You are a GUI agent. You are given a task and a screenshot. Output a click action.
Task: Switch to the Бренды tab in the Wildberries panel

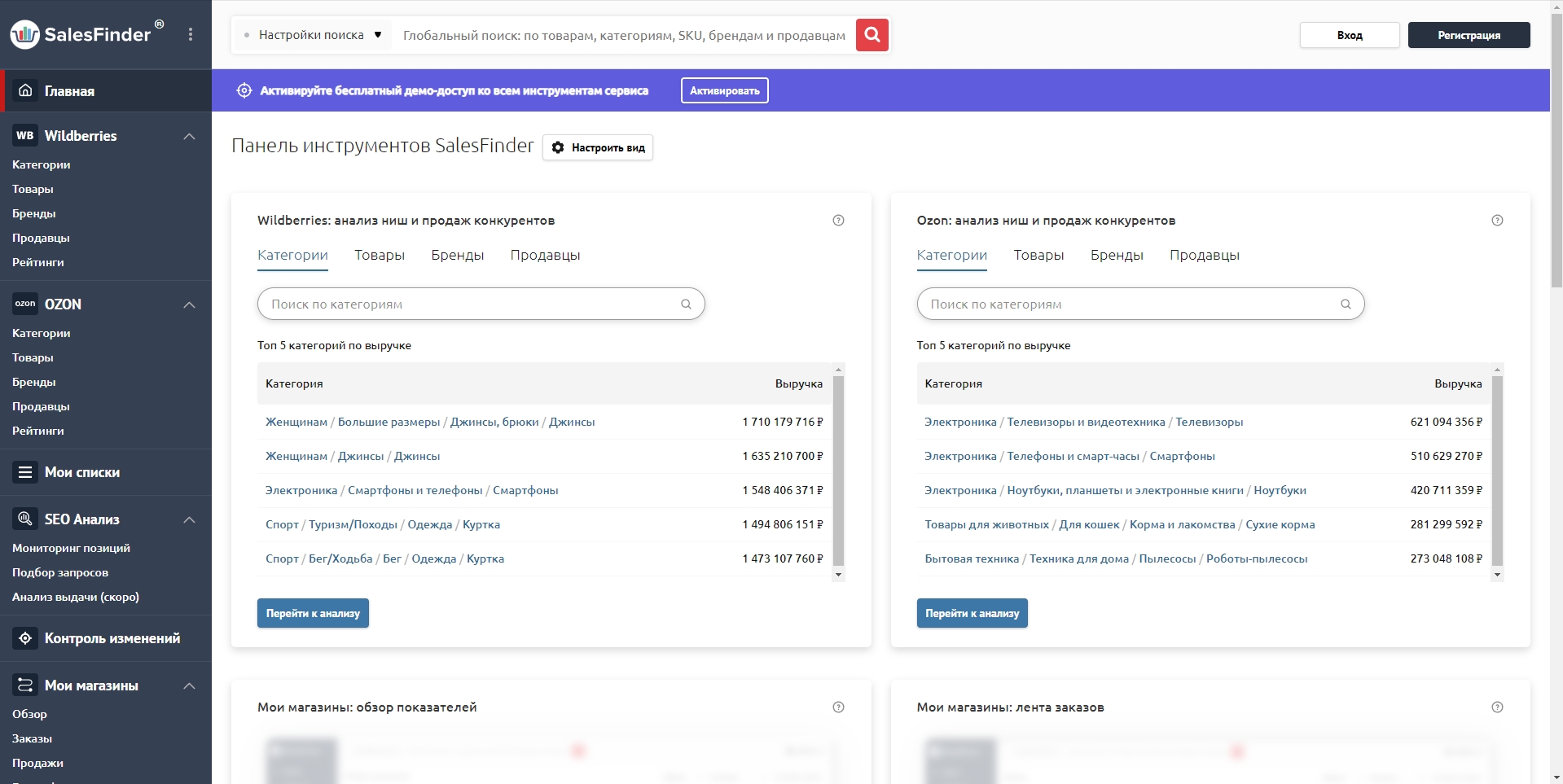458,255
